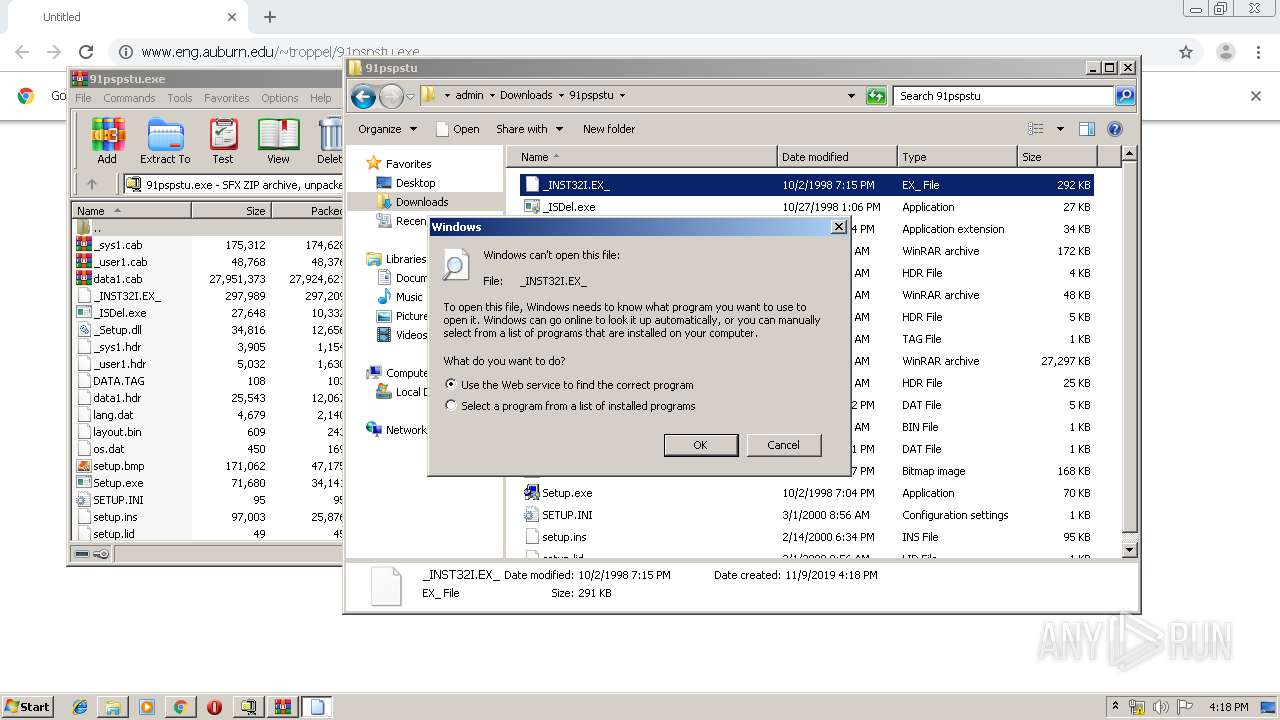Click the Explorer vertical scrollbar down arrow

[1129, 549]
